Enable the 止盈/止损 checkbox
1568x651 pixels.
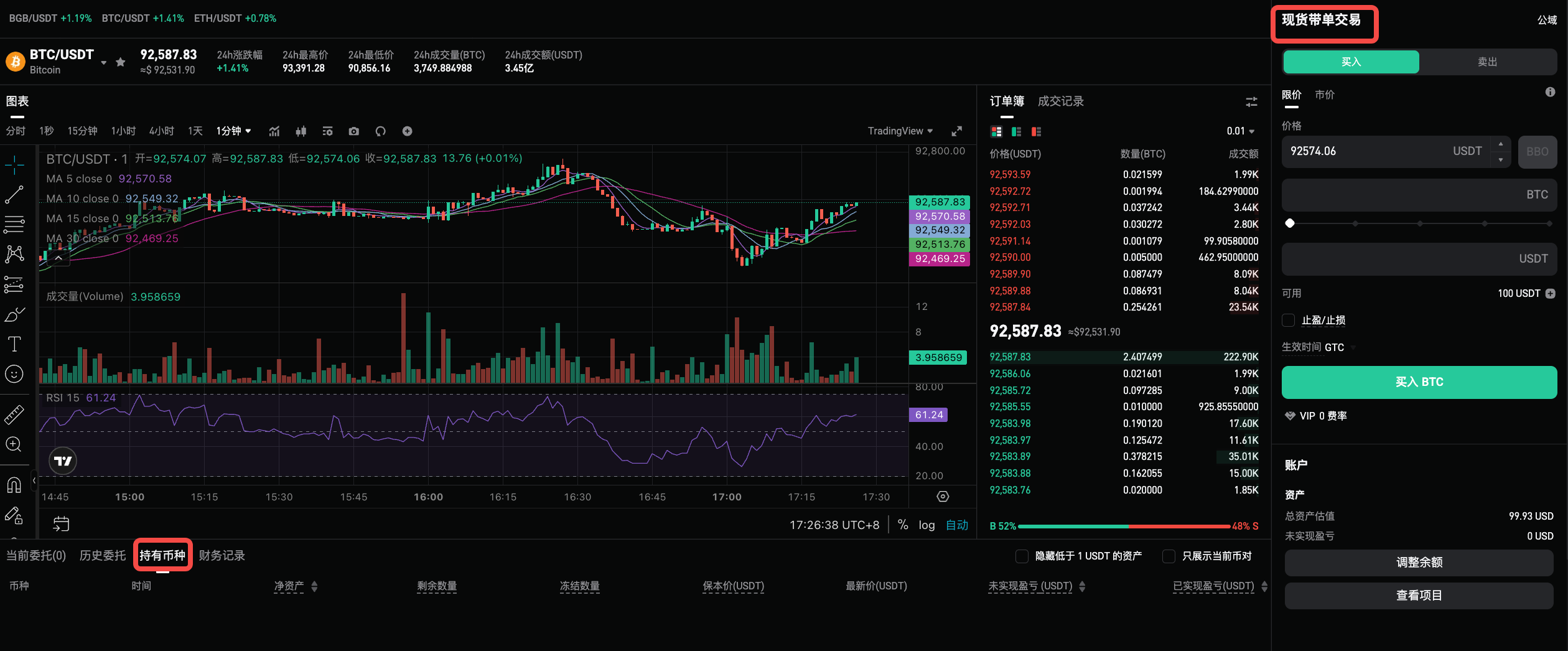tap(1289, 320)
